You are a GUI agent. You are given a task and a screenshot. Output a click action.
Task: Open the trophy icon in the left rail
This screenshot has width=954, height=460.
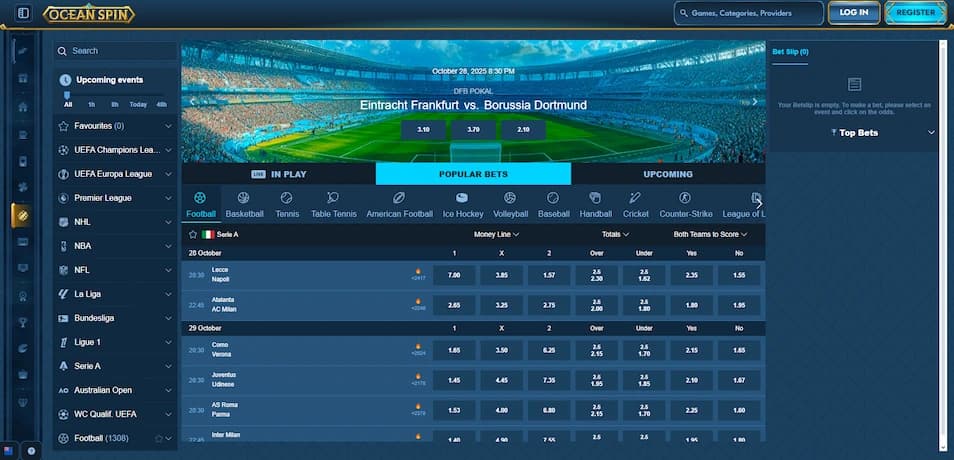pos(23,323)
